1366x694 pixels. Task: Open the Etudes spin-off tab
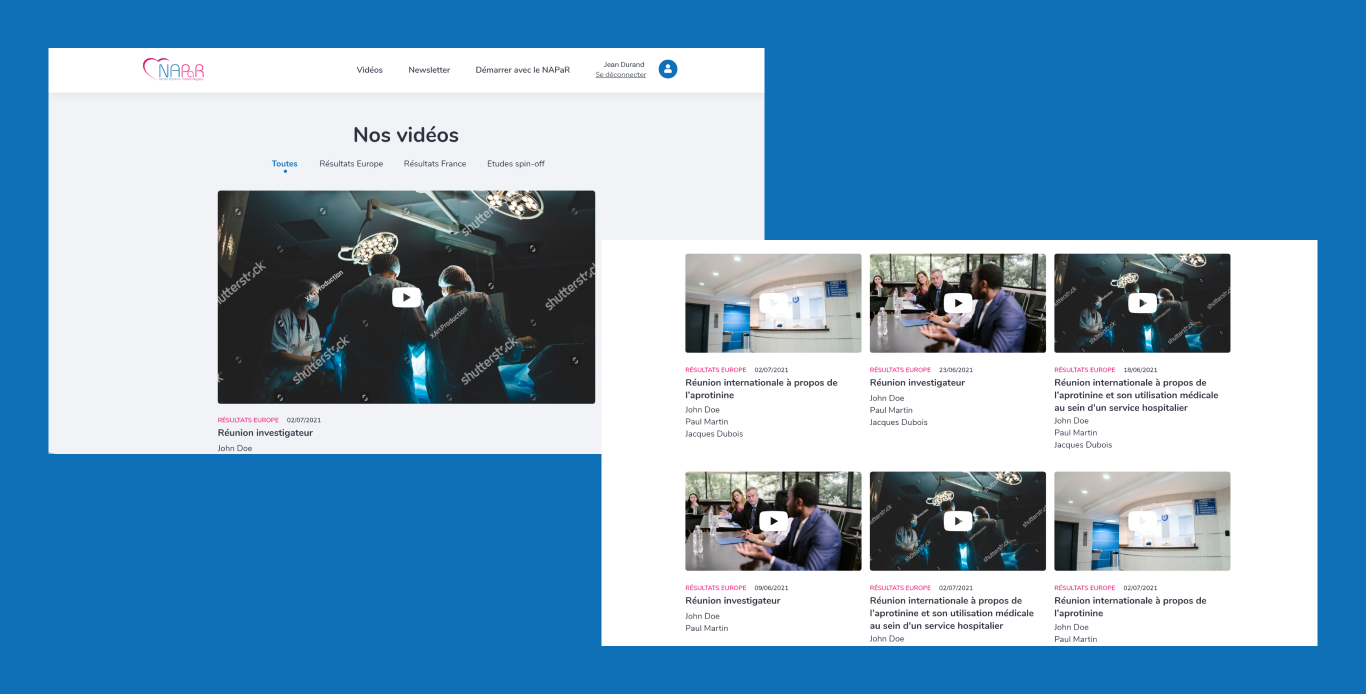[516, 164]
